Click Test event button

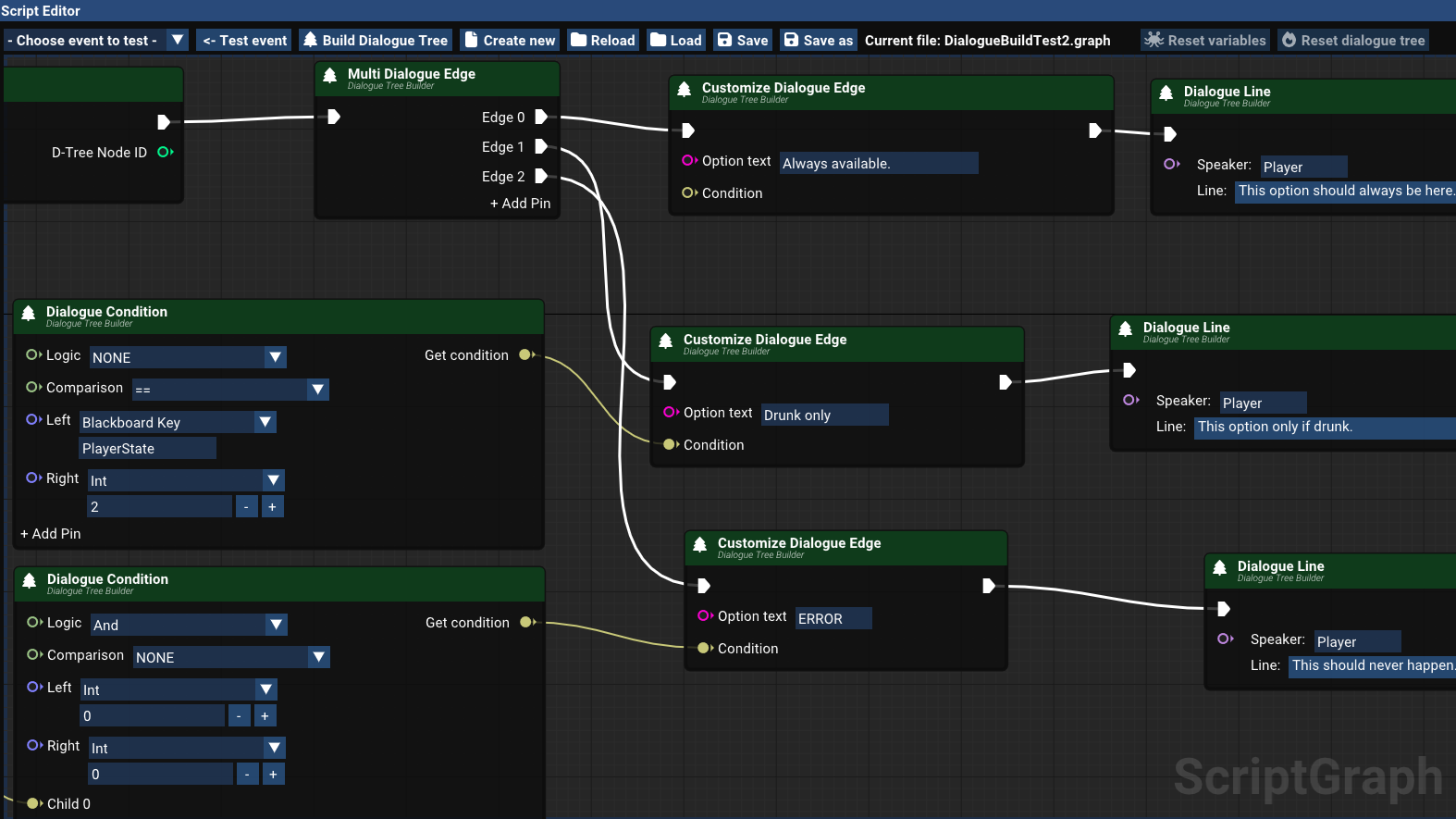(244, 41)
